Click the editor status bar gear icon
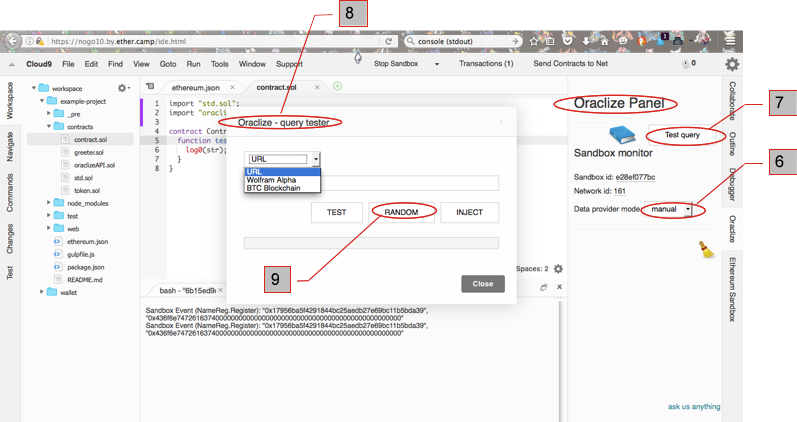Screen dimensions: 797x422 coord(558,269)
